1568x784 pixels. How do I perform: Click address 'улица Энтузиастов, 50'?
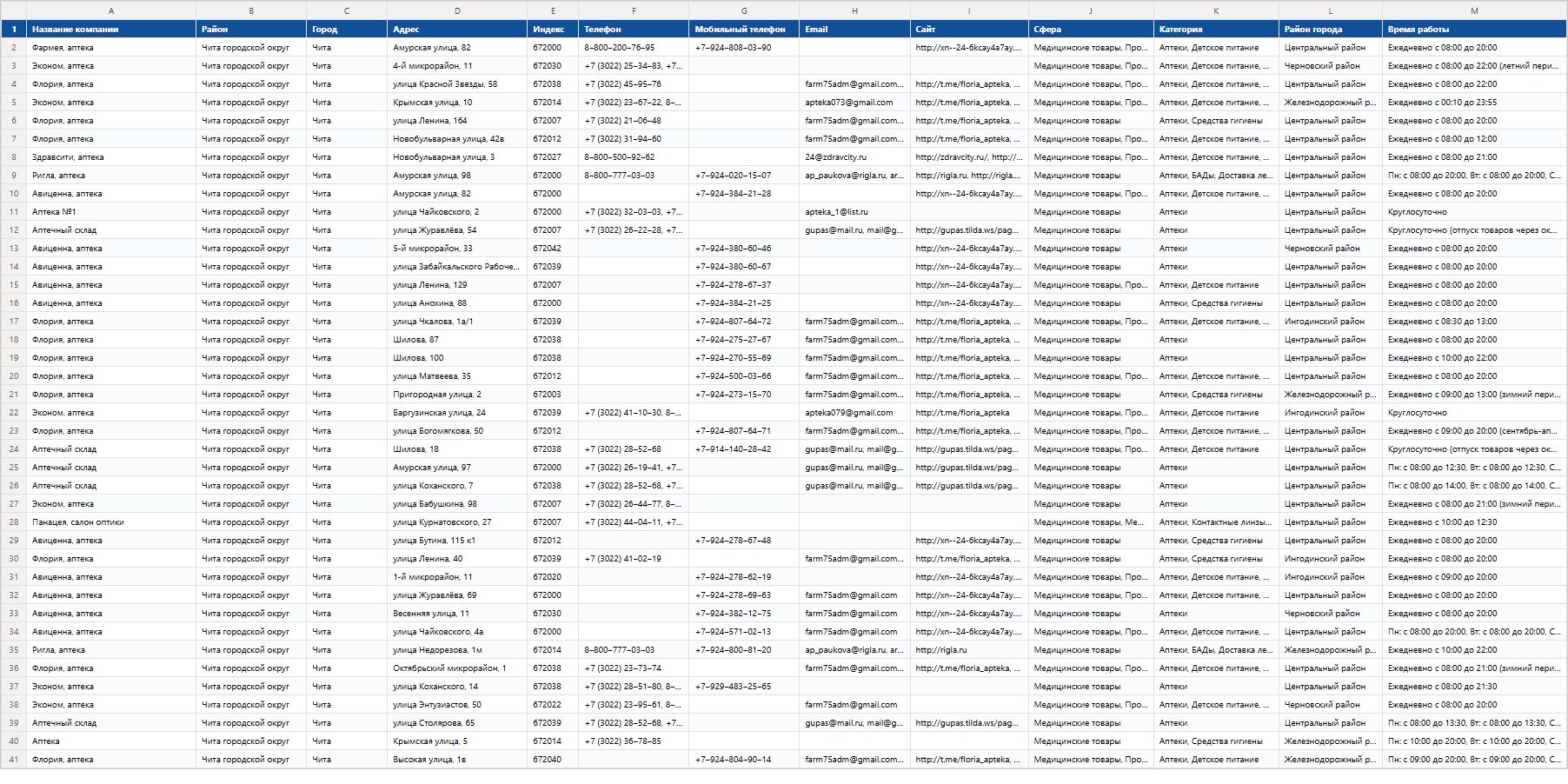457,705
